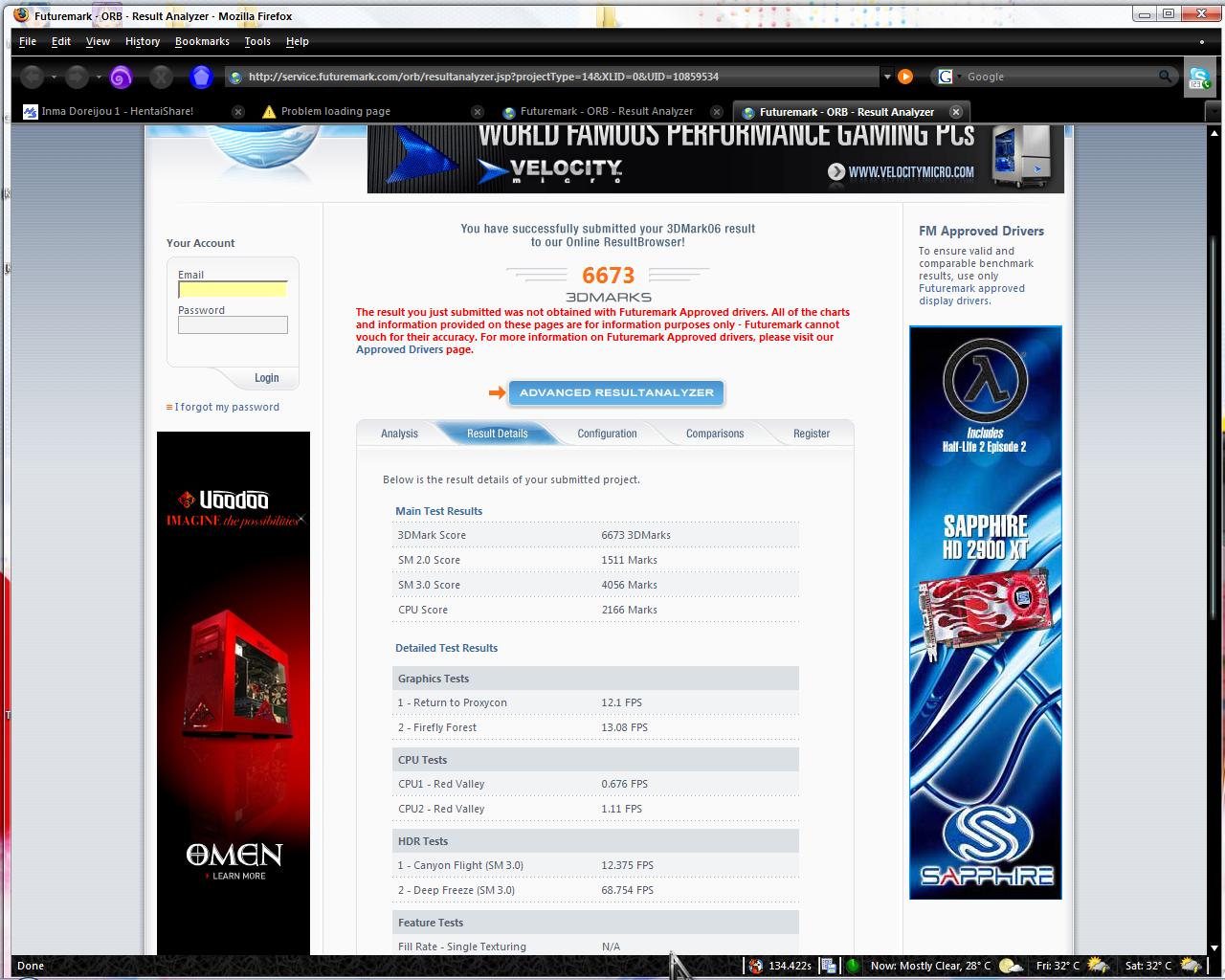Open the URL bar history dropdown
1225x980 pixels.
coord(887,77)
